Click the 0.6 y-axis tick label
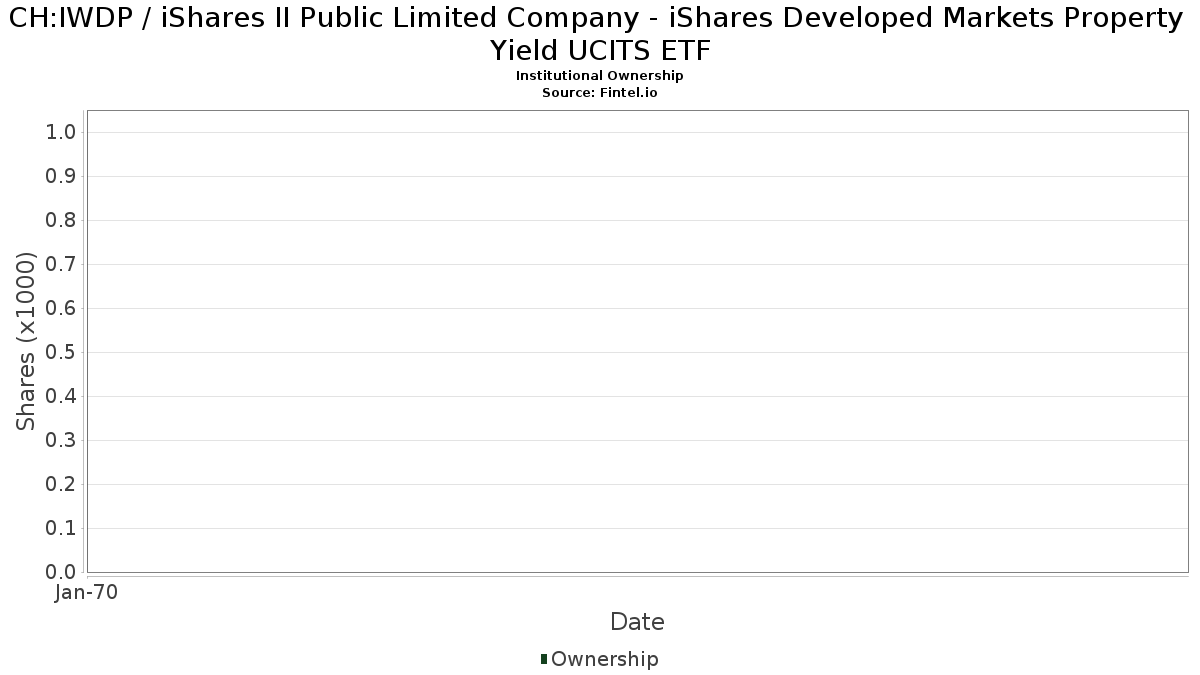The height and width of the screenshot is (675, 1200). coord(62,309)
